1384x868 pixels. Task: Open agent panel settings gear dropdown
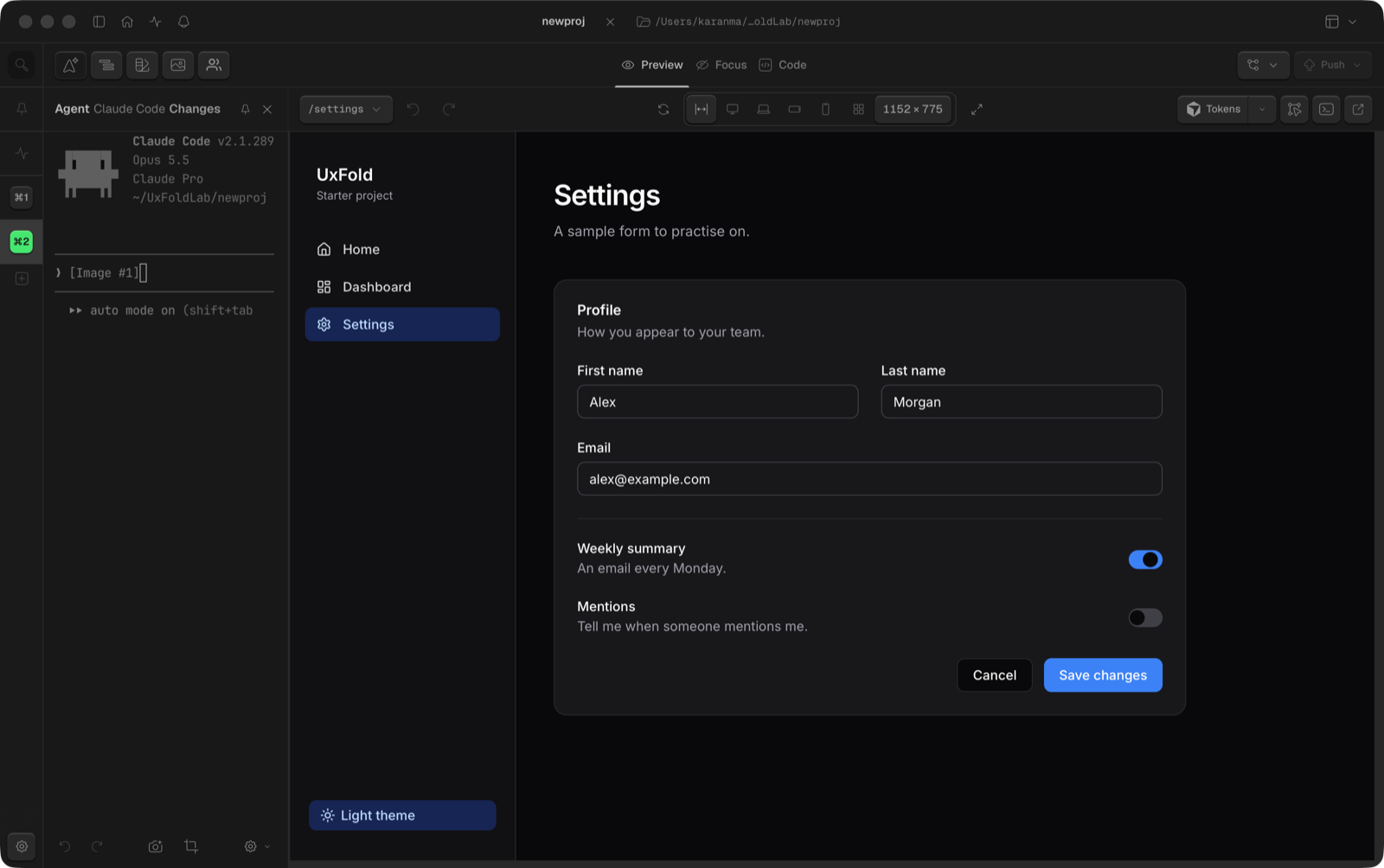(x=257, y=846)
